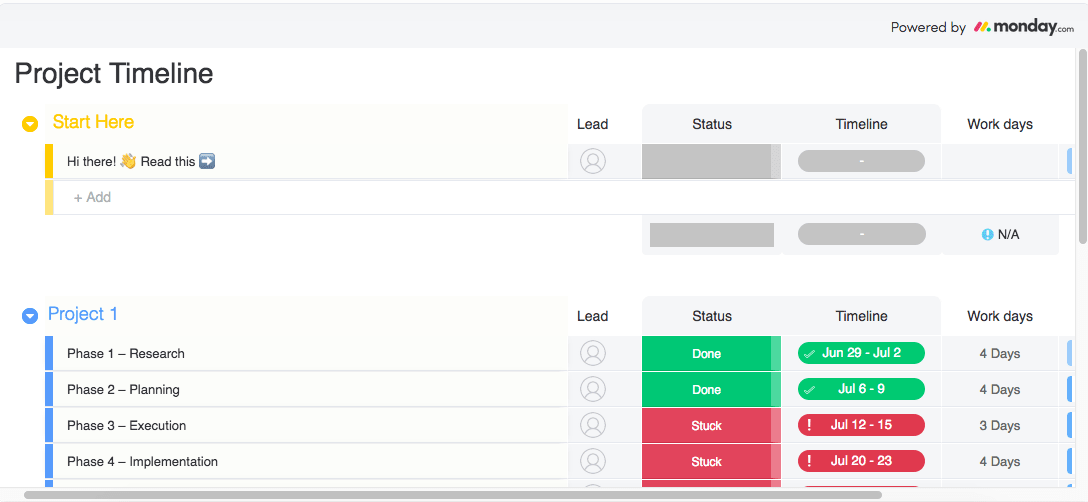The image size is (1088, 502).
Task: Set empty timeline for 'Hi there' row
Action: [x=861, y=161]
